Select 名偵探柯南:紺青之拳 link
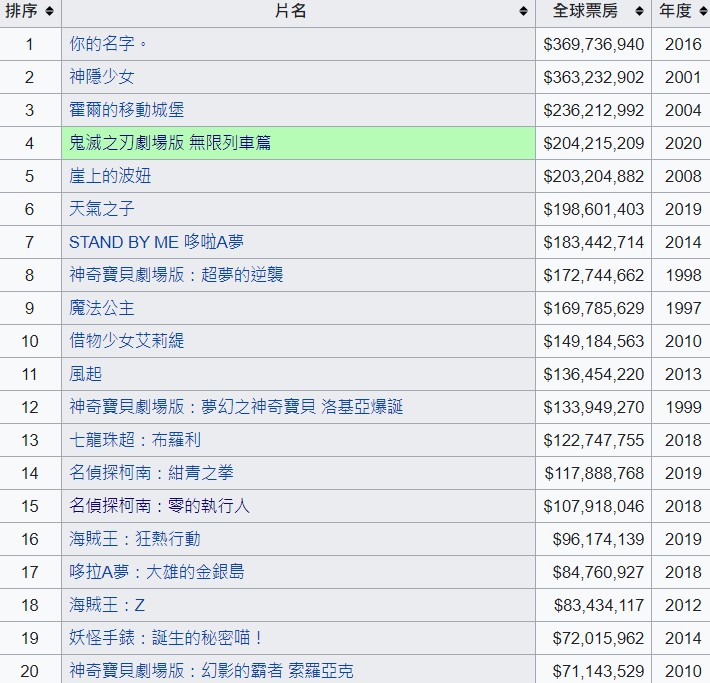The image size is (710, 683). (151, 473)
